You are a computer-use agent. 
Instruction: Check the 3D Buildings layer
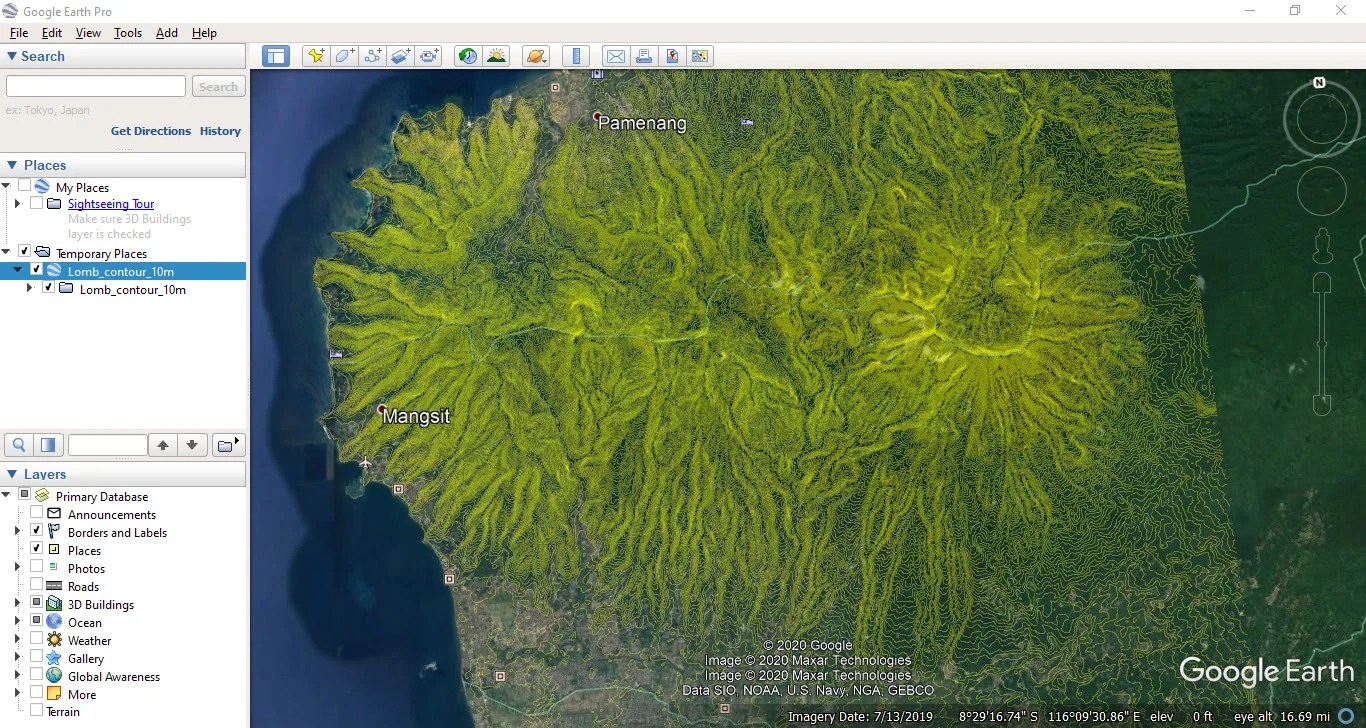pos(36,603)
